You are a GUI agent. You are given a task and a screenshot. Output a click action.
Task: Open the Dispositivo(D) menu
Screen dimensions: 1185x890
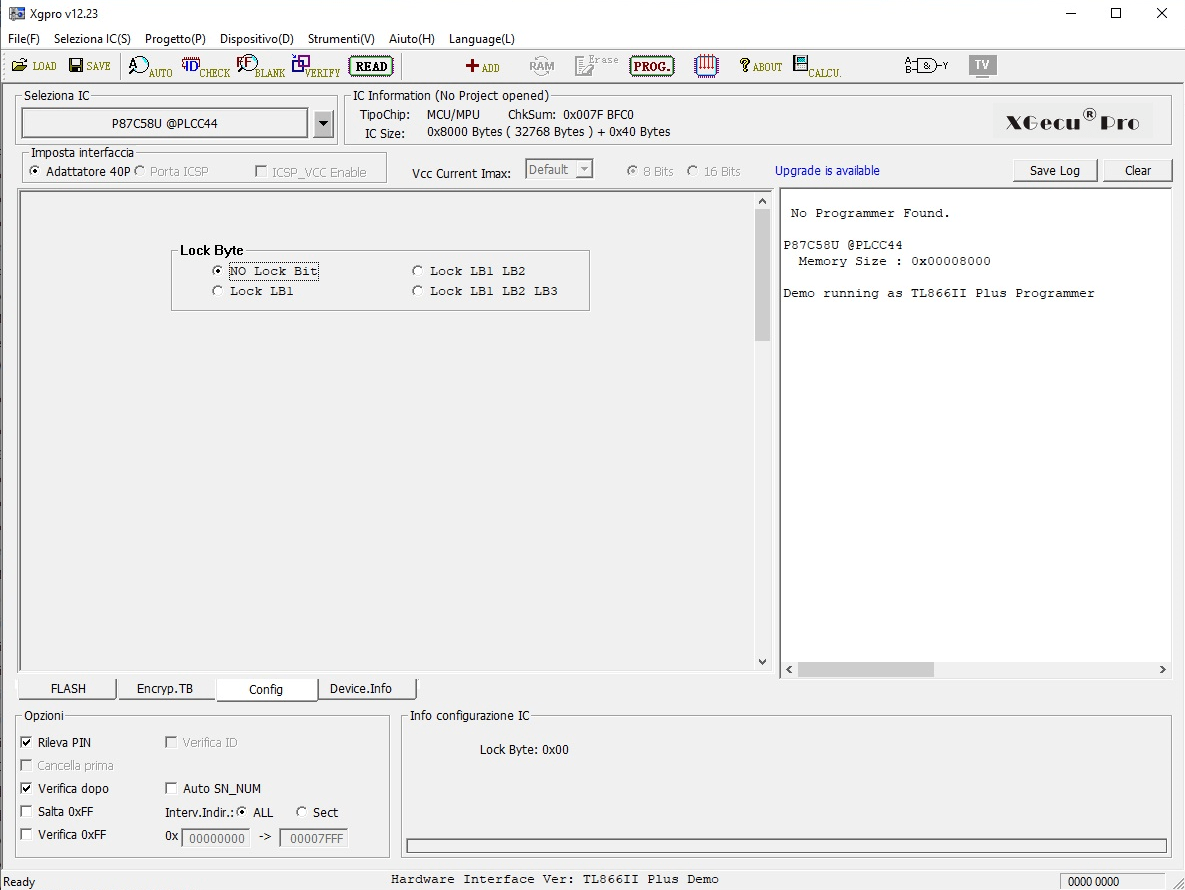pos(257,39)
